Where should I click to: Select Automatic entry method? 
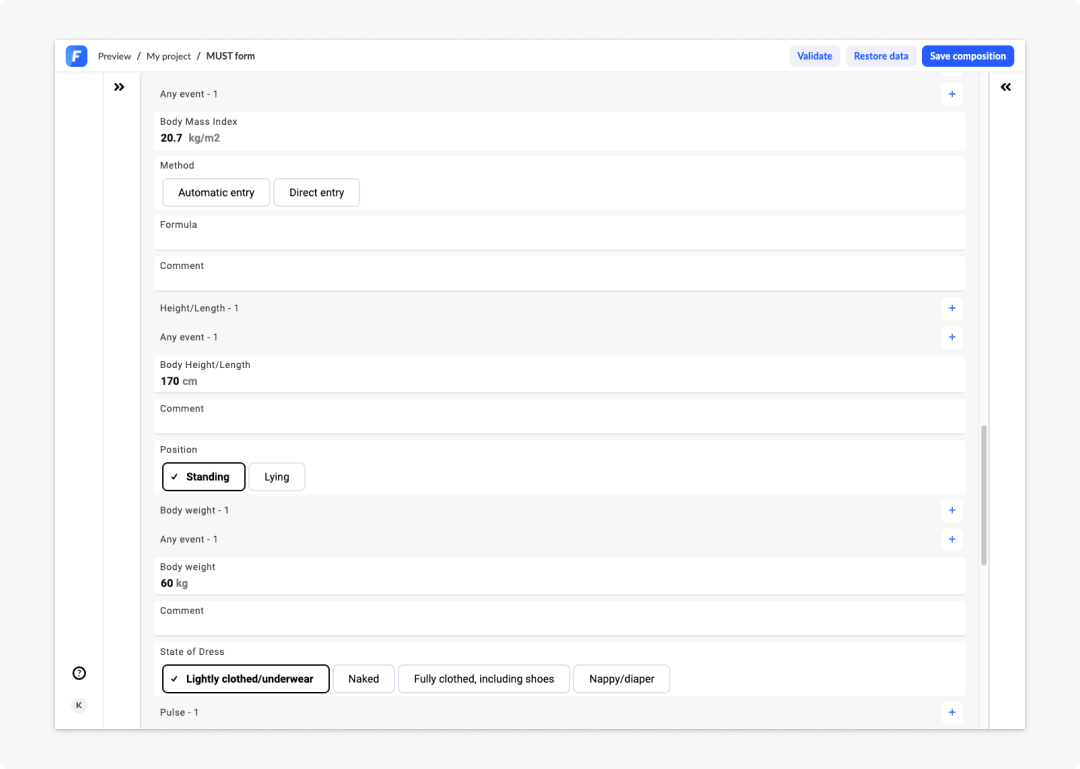pos(216,192)
